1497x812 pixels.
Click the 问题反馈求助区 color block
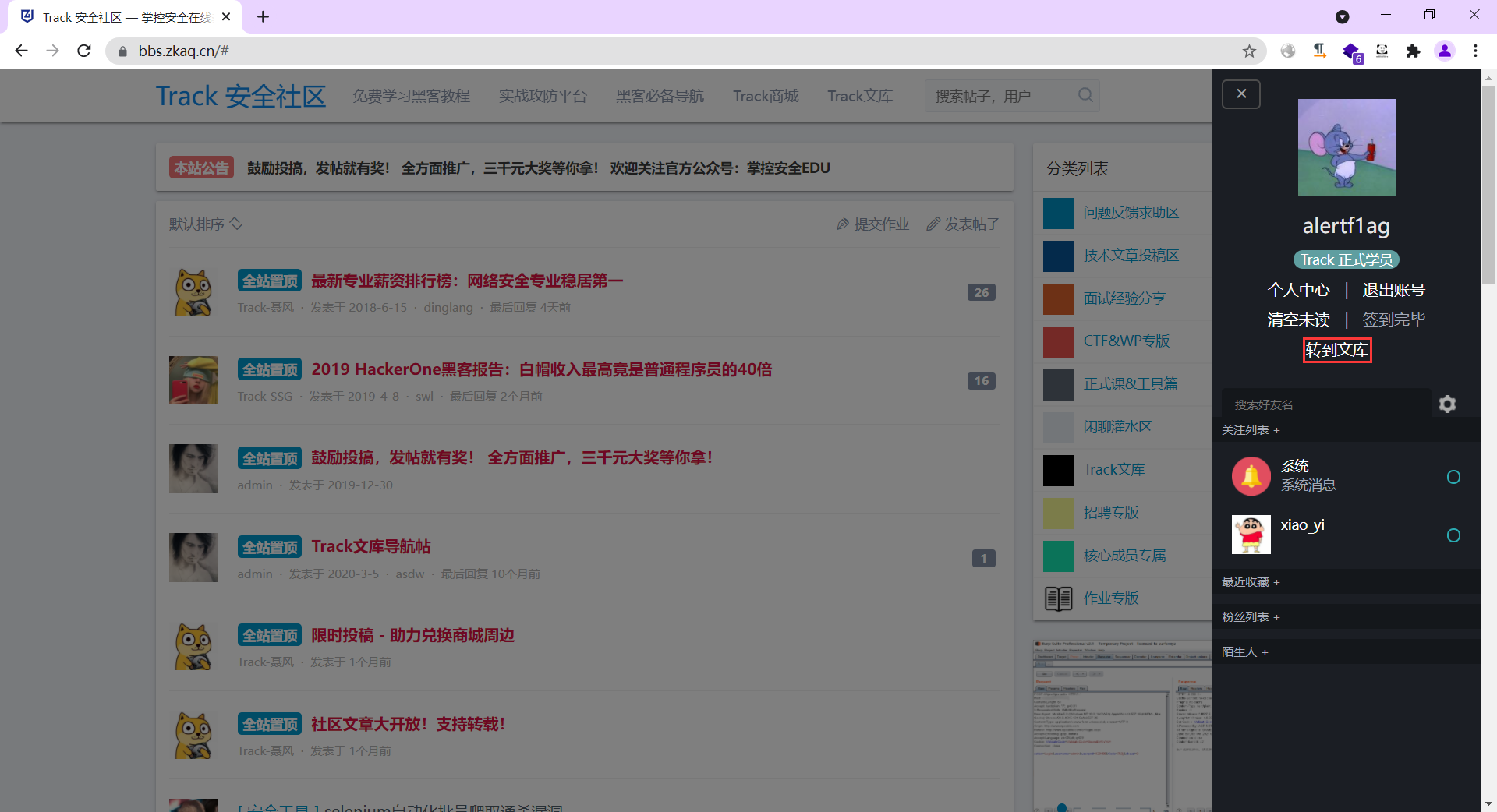coord(1058,213)
